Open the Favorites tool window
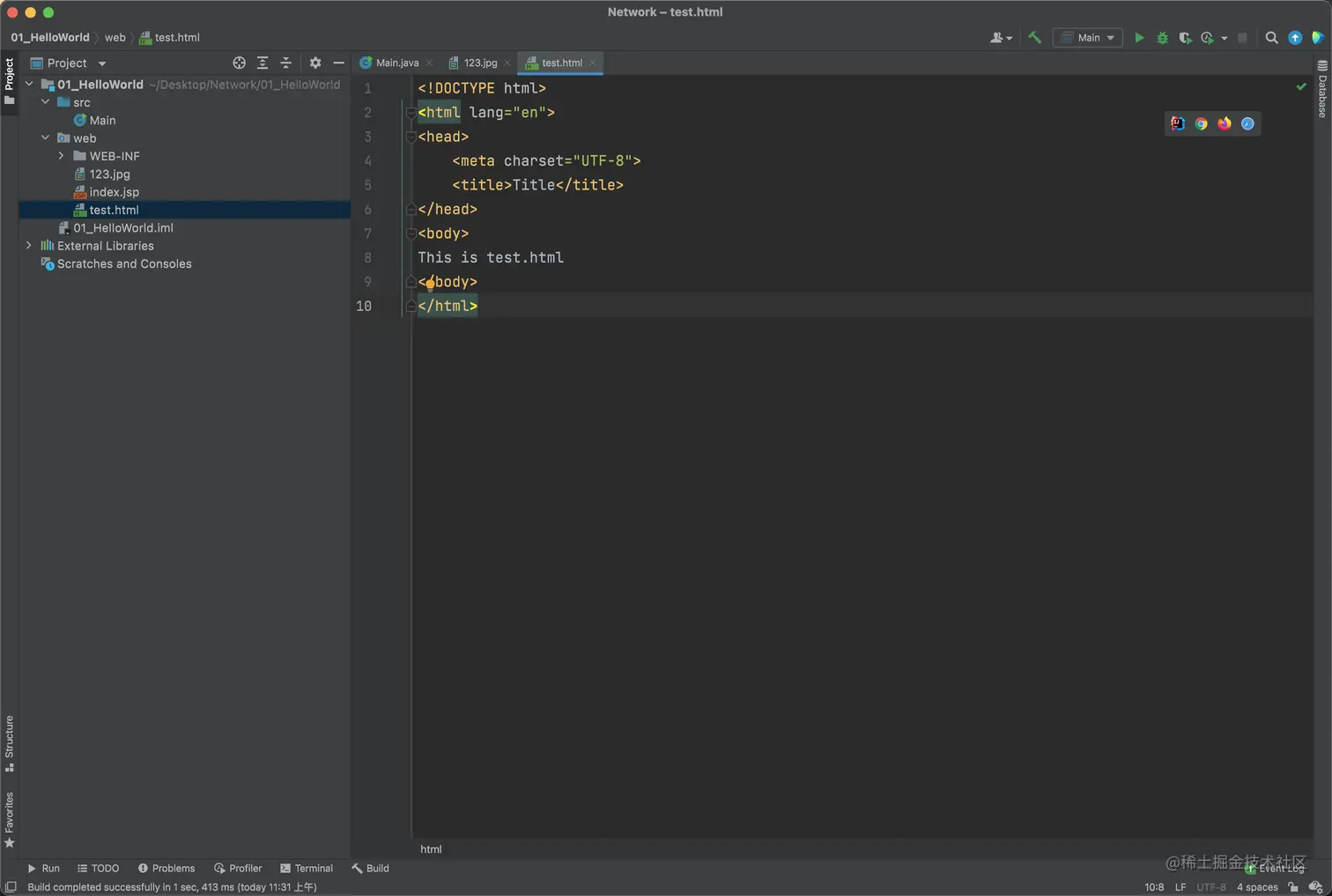Image resolution: width=1332 pixels, height=896 pixels. point(10,820)
